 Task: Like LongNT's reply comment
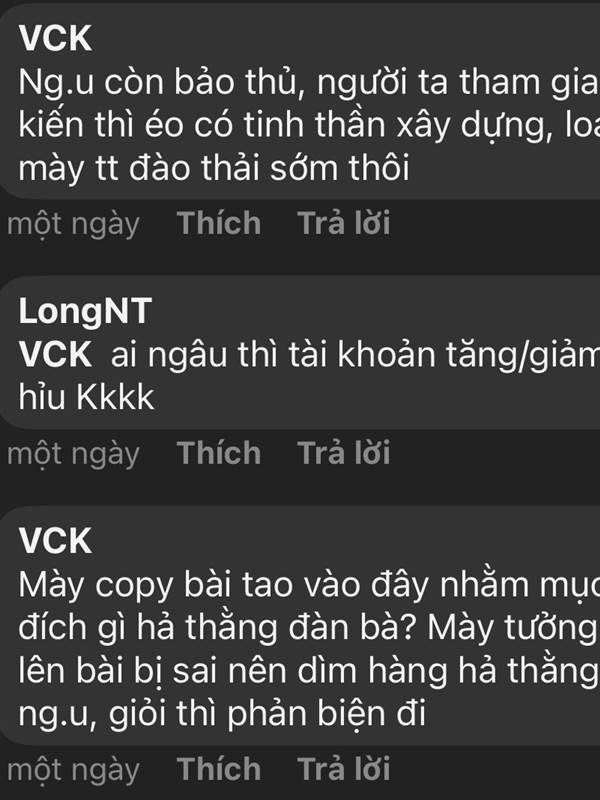coord(219,453)
